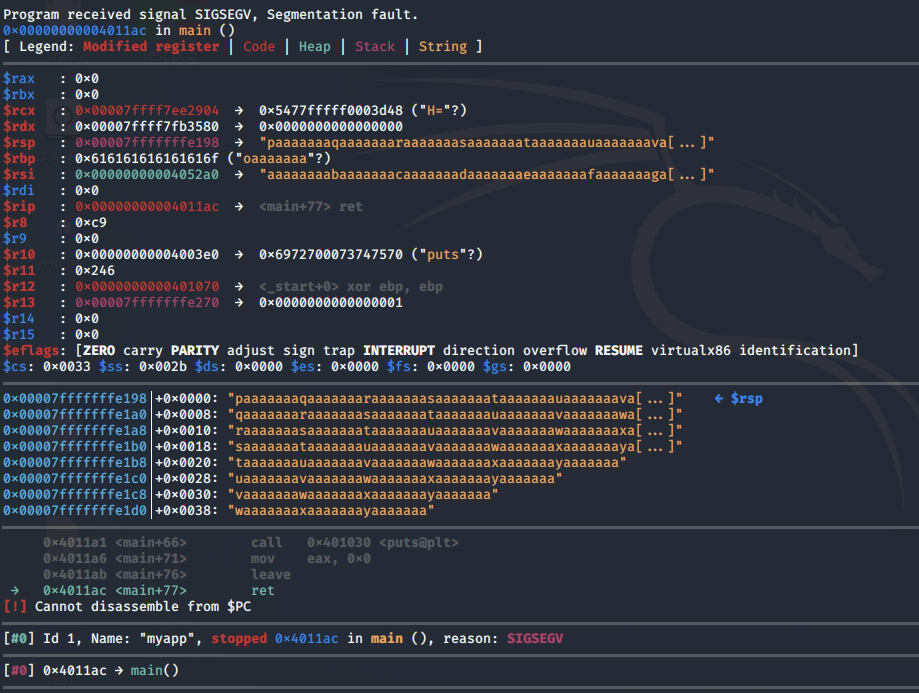Click the 'leave' instruction at main+76
The image size is (919, 693).
271,574
